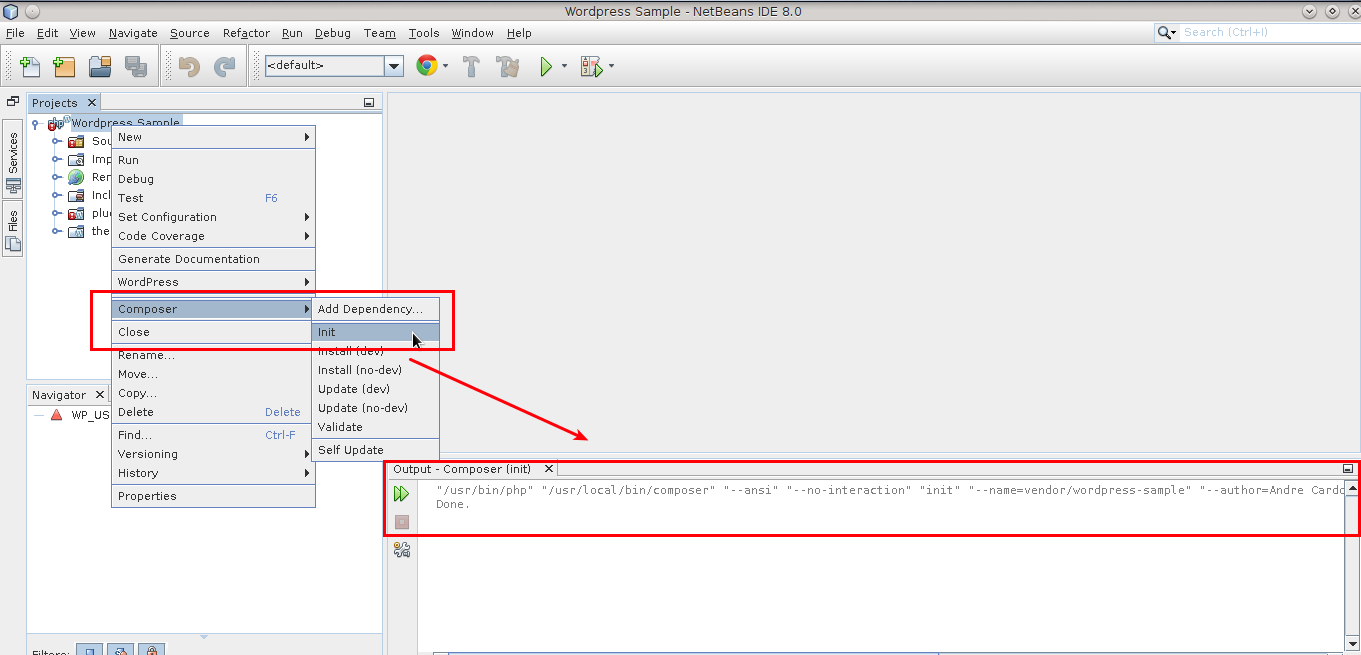The image size is (1361, 655).
Task: Choose Delete in context menu
Action: click(213, 412)
